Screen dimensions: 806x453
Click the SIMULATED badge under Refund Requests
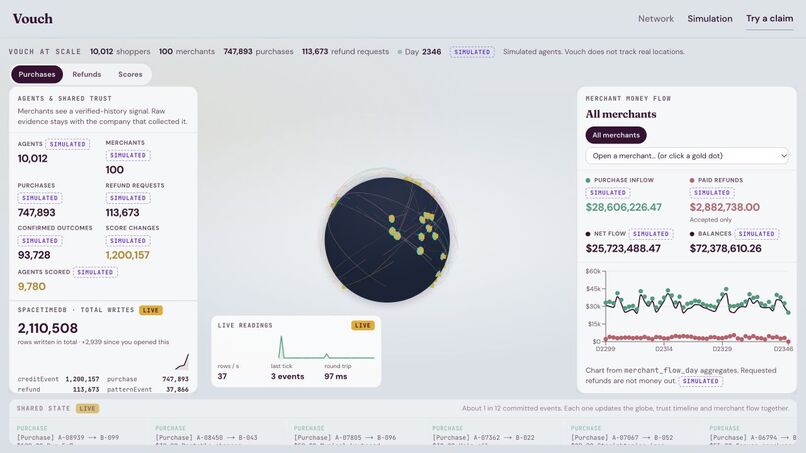point(128,198)
